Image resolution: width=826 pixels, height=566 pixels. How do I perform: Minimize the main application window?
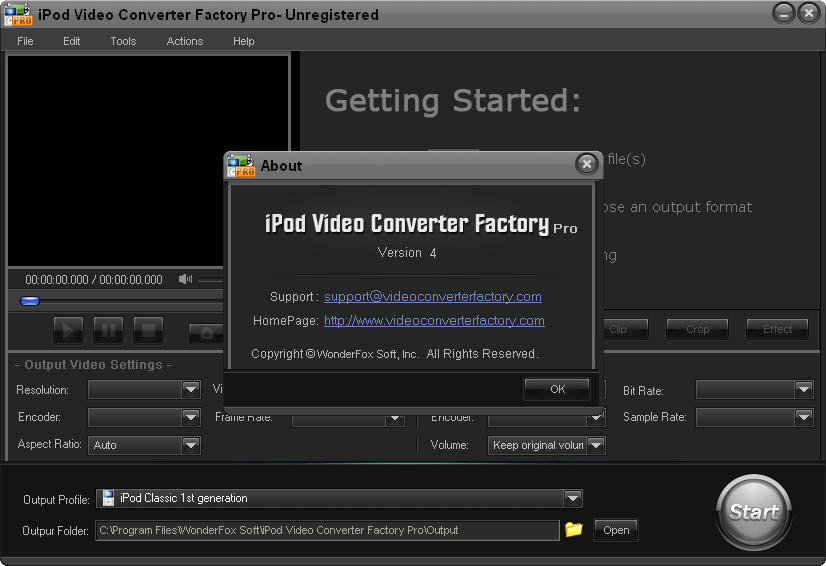[783, 13]
